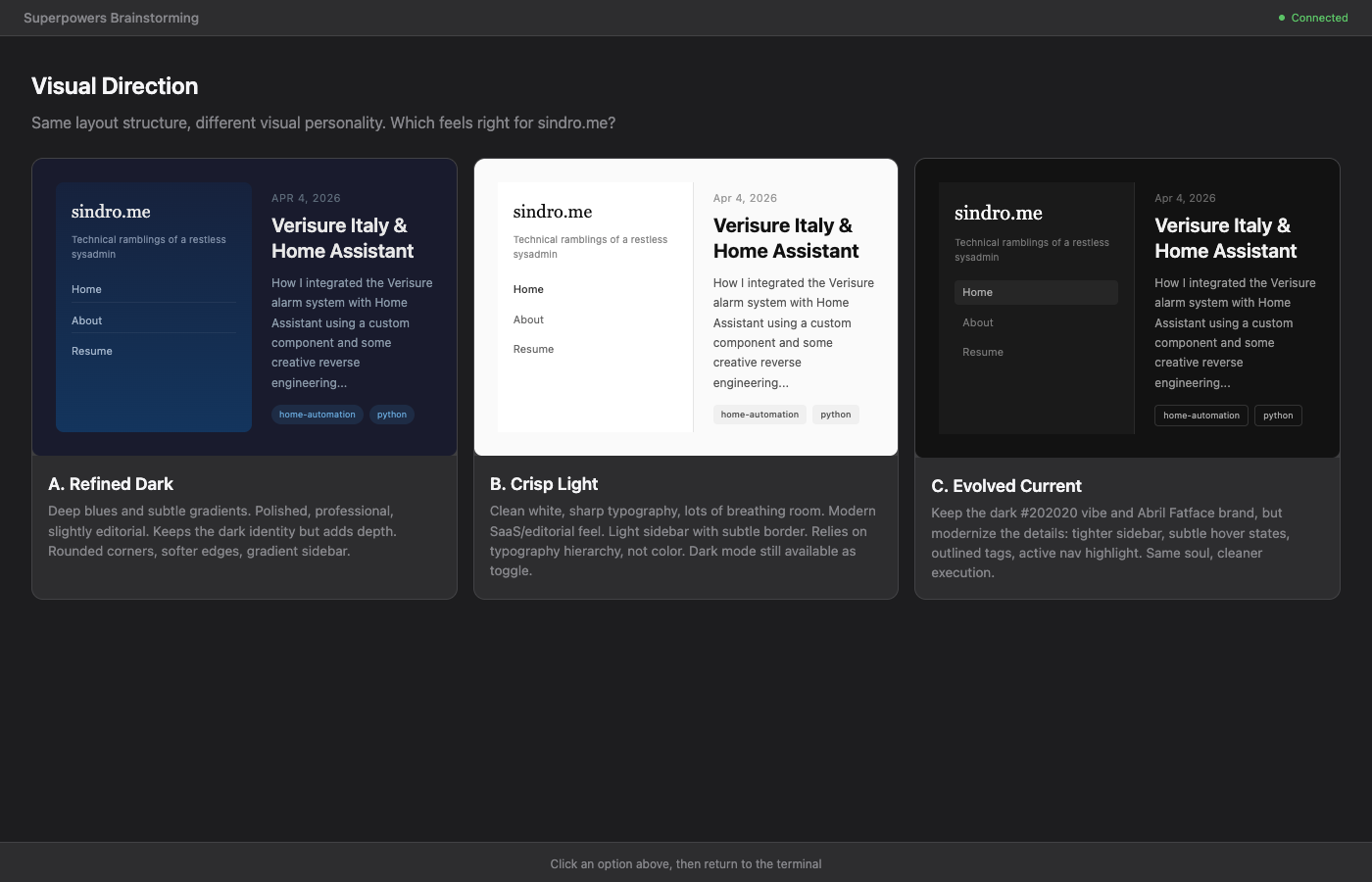This screenshot has height=882, width=1372.
Task: Open Verisure Italy article title in Refined Dark
Action: tap(342, 238)
